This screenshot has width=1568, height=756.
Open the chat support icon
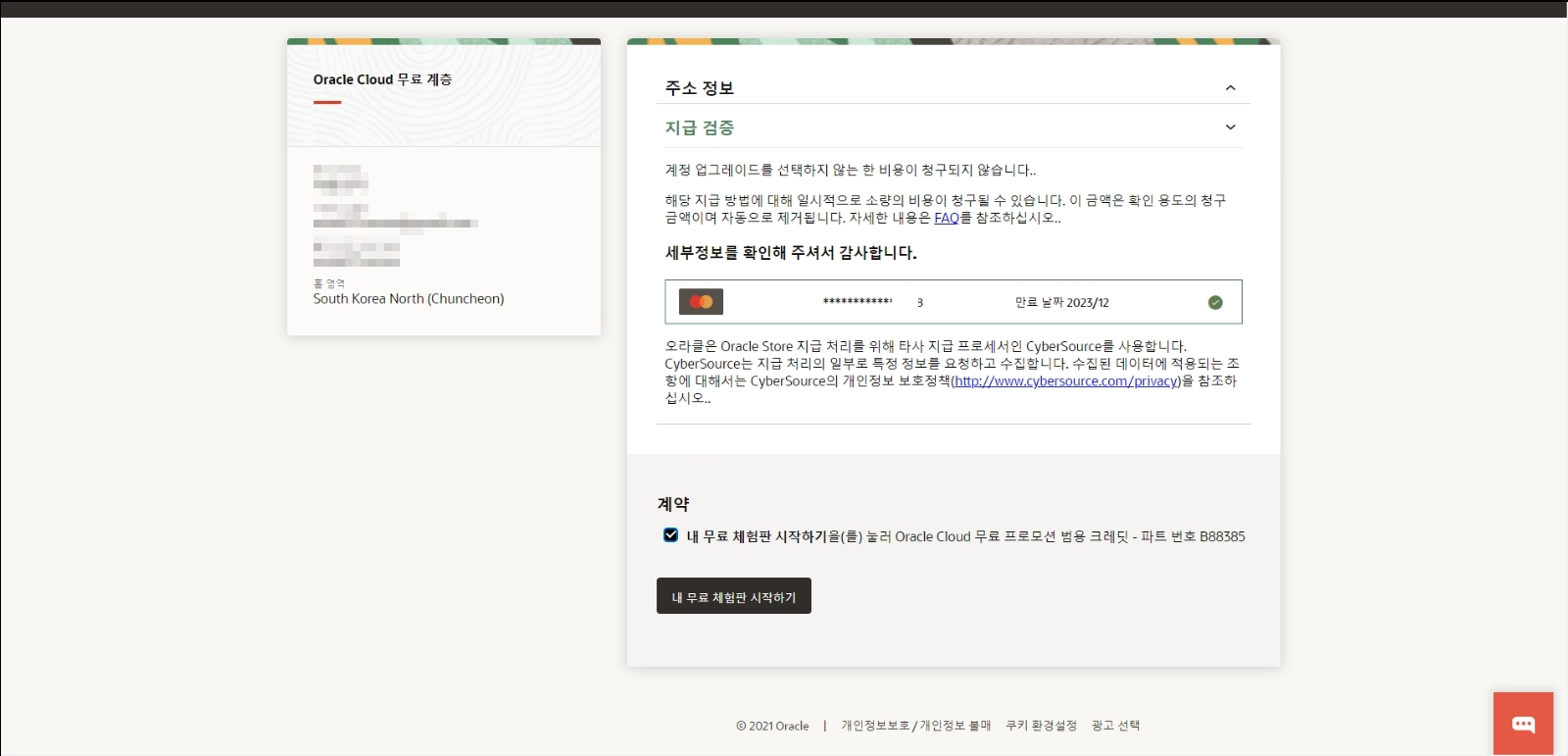(x=1523, y=724)
